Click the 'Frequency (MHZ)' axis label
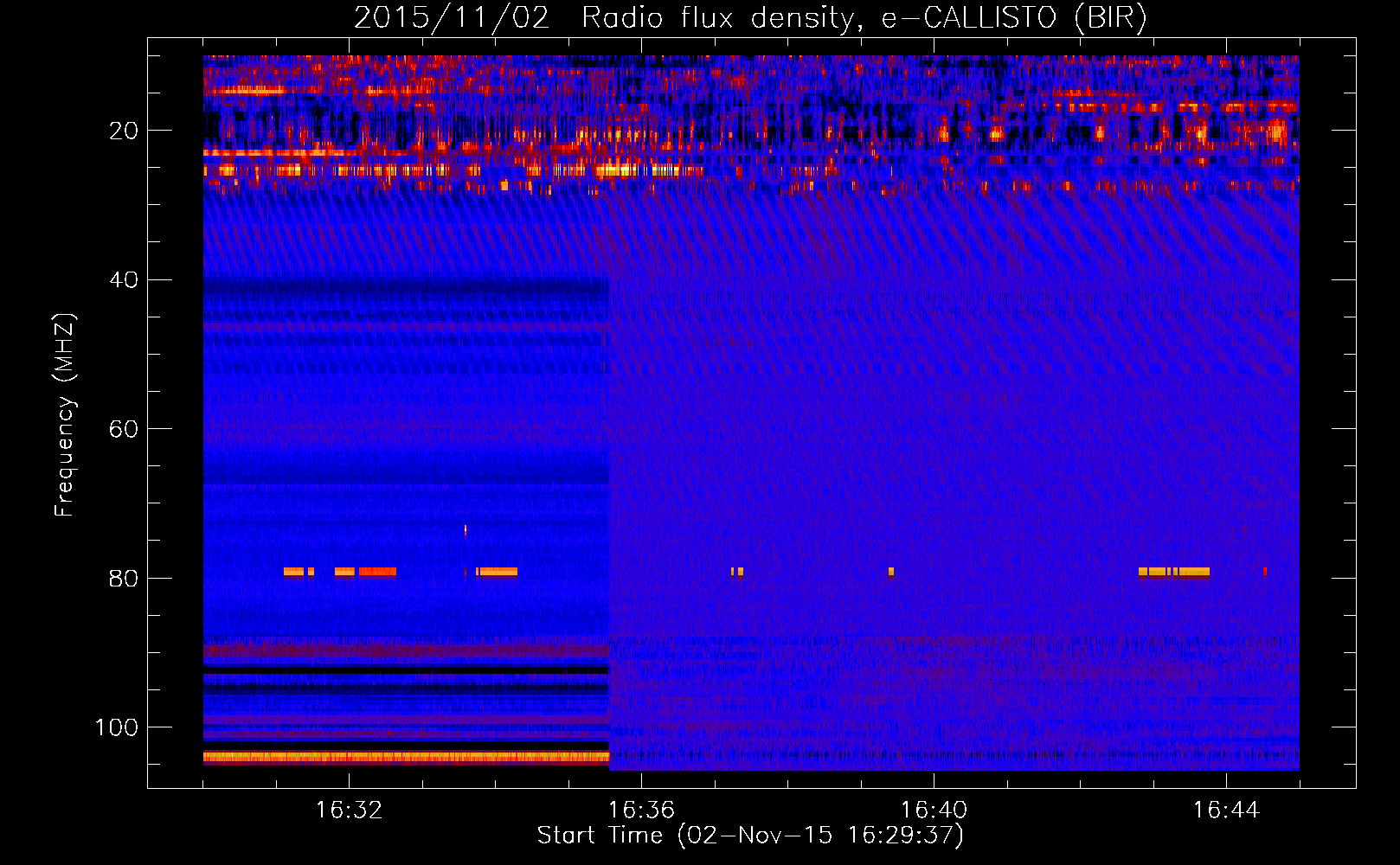The image size is (1400, 865). 65,414
